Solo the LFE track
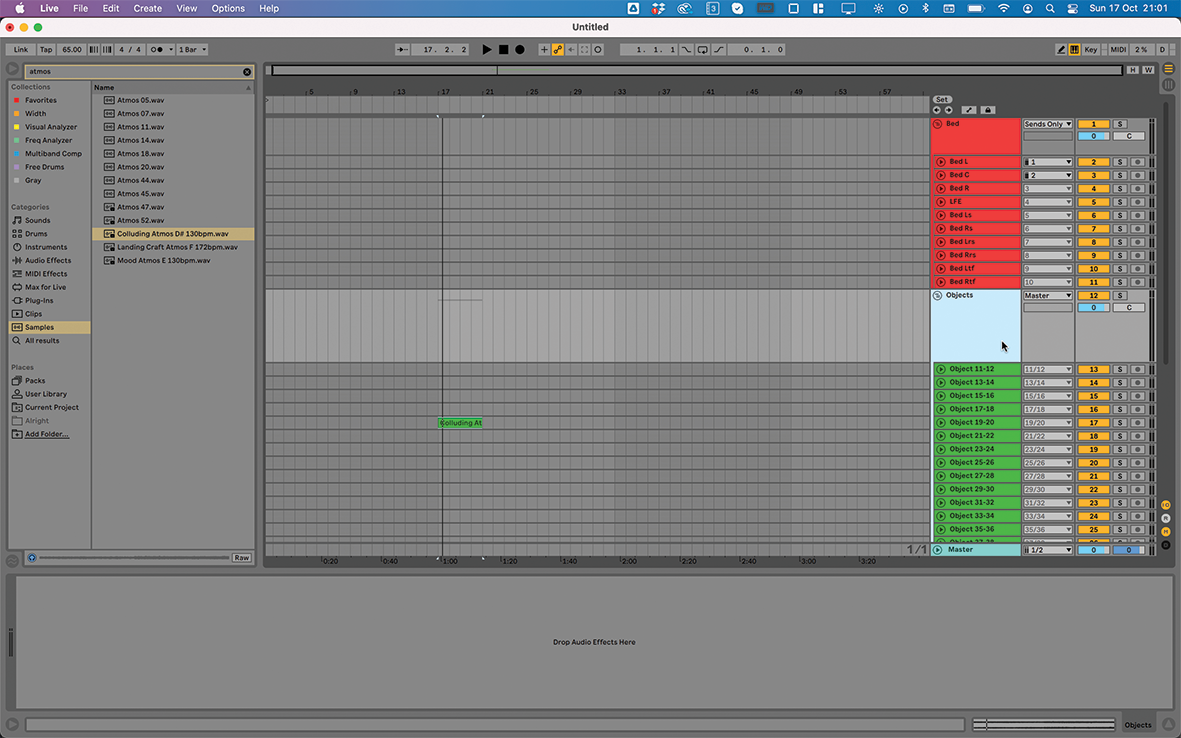Image resolution: width=1181 pixels, height=738 pixels. click(1120, 202)
